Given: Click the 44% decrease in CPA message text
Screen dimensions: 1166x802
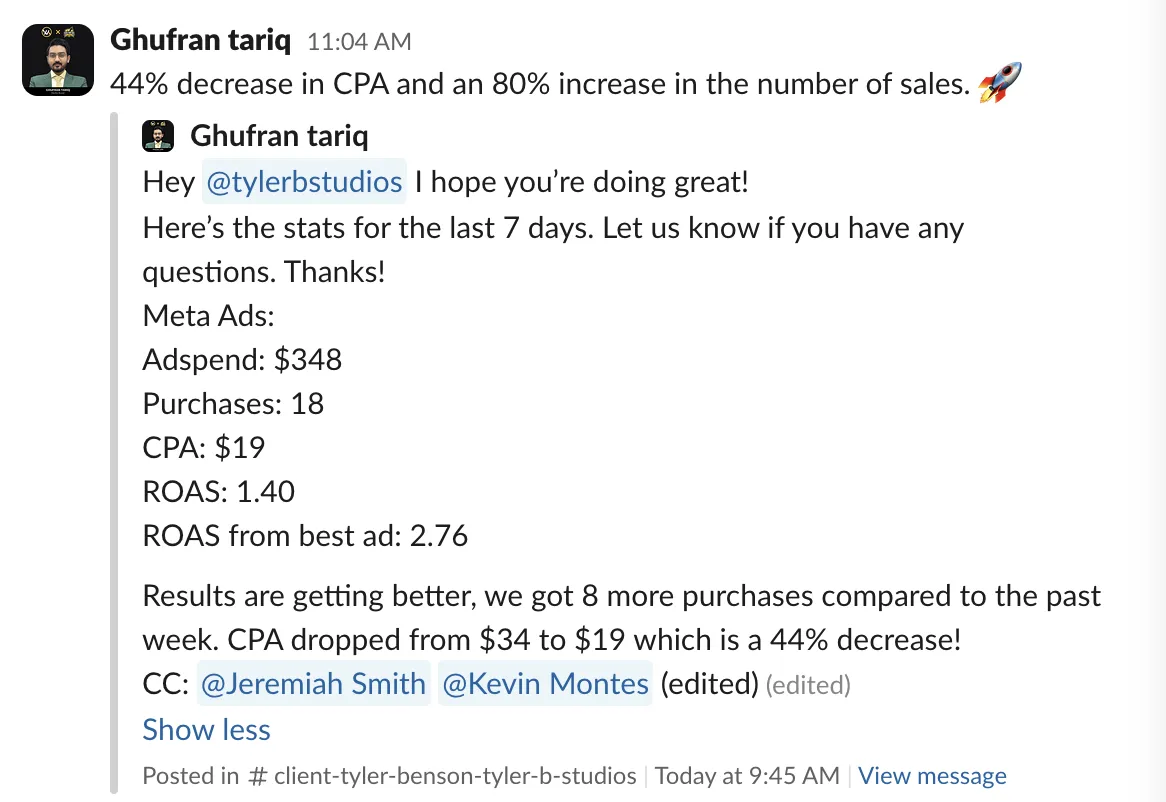Looking at the screenshot, I should coord(541,83).
